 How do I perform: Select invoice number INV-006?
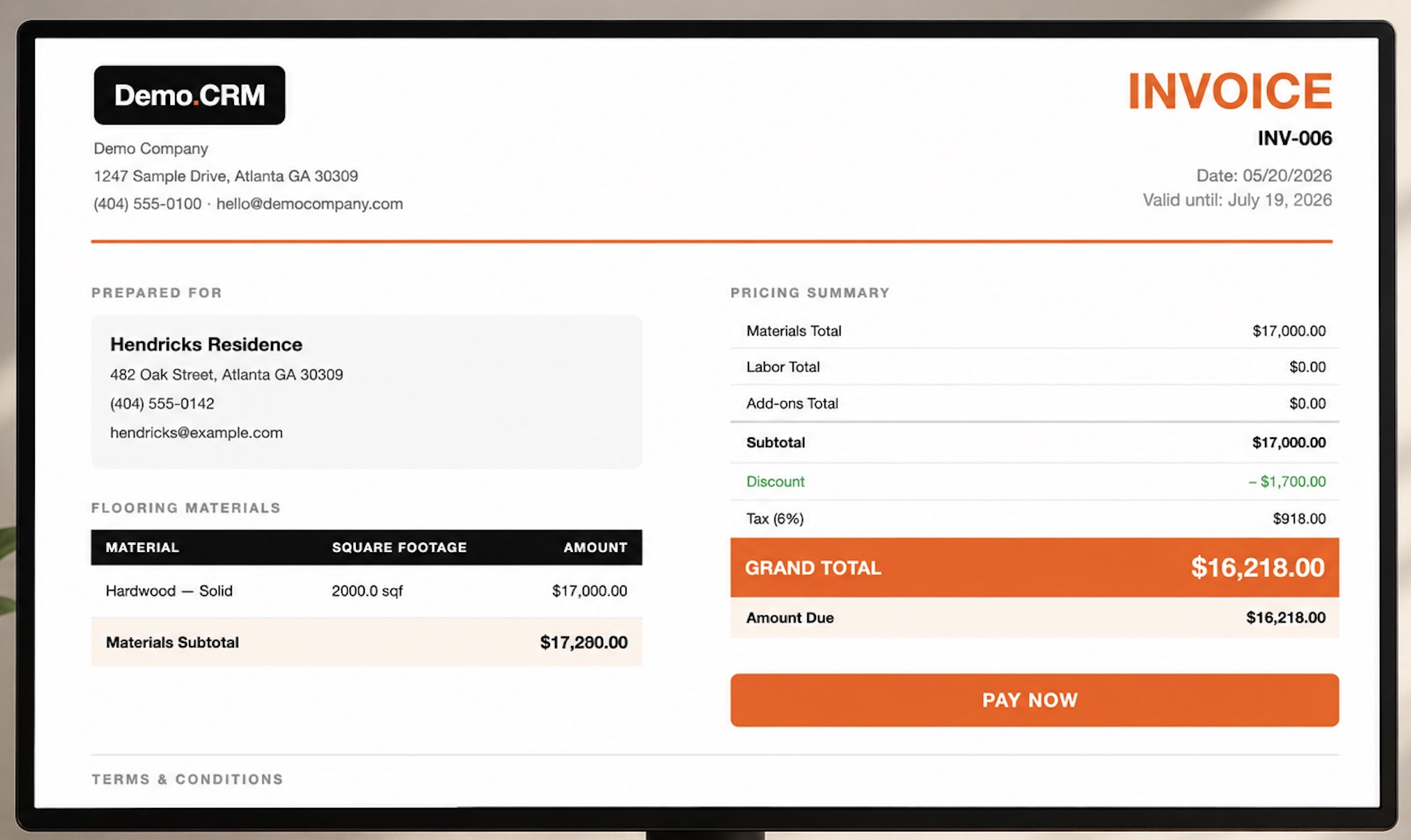[x=1295, y=138]
